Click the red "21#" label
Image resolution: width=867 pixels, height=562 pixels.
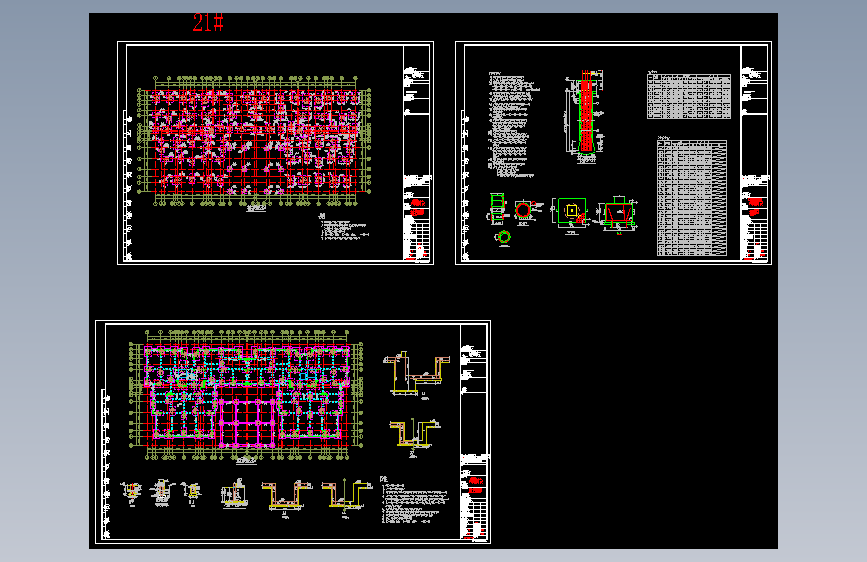pyautogui.click(x=208, y=23)
